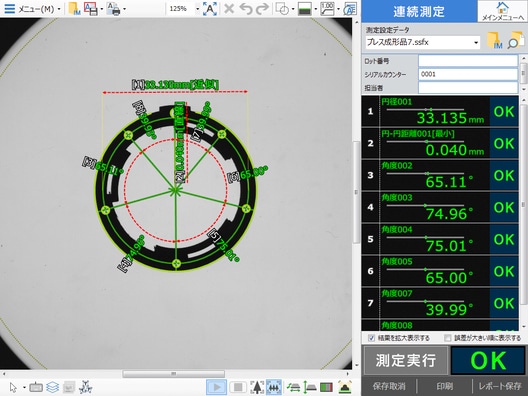Click the square-and-circle shape tool icon
The height and width of the screenshot is (396, 528).
coord(282,9)
